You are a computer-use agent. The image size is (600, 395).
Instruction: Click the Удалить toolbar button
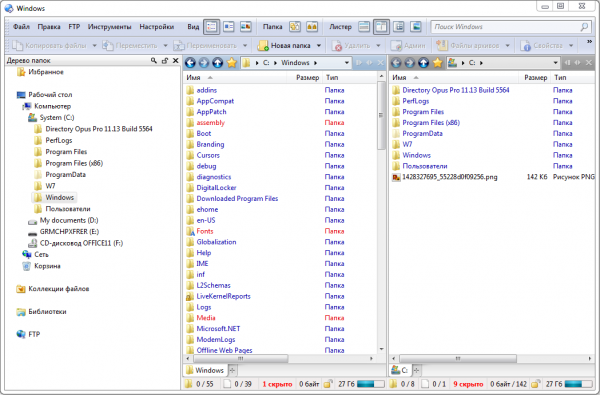pyautogui.click(x=351, y=46)
